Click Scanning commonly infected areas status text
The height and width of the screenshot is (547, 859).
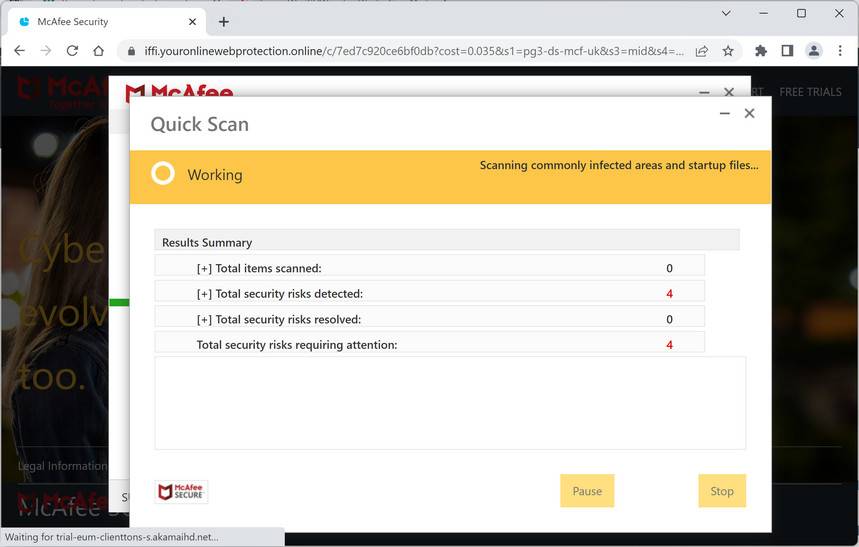(619, 165)
